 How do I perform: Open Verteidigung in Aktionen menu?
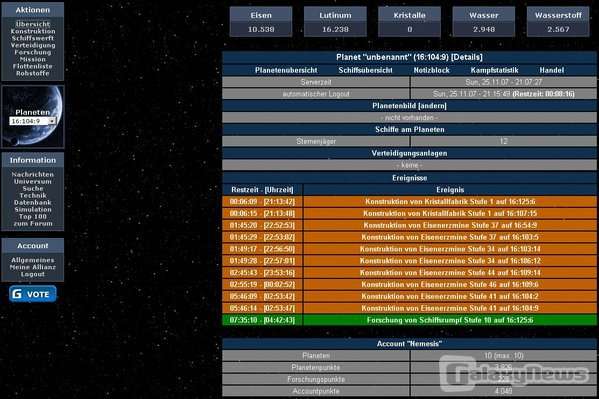(x=33, y=45)
